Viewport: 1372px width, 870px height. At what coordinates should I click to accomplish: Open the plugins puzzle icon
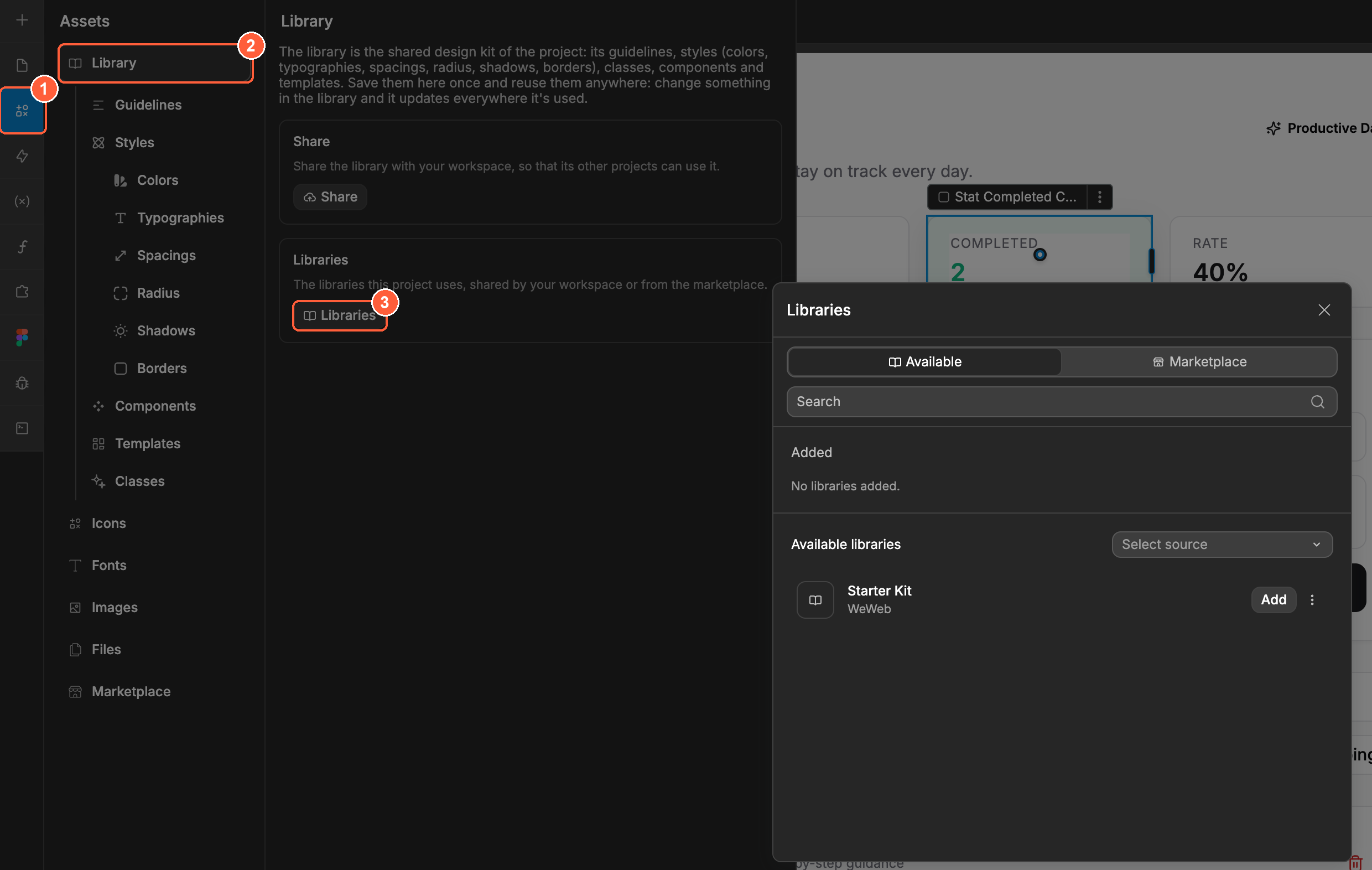(x=22, y=292)
